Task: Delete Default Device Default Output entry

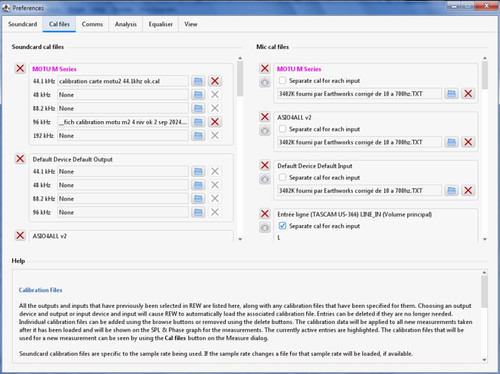Action: [20, 159]
